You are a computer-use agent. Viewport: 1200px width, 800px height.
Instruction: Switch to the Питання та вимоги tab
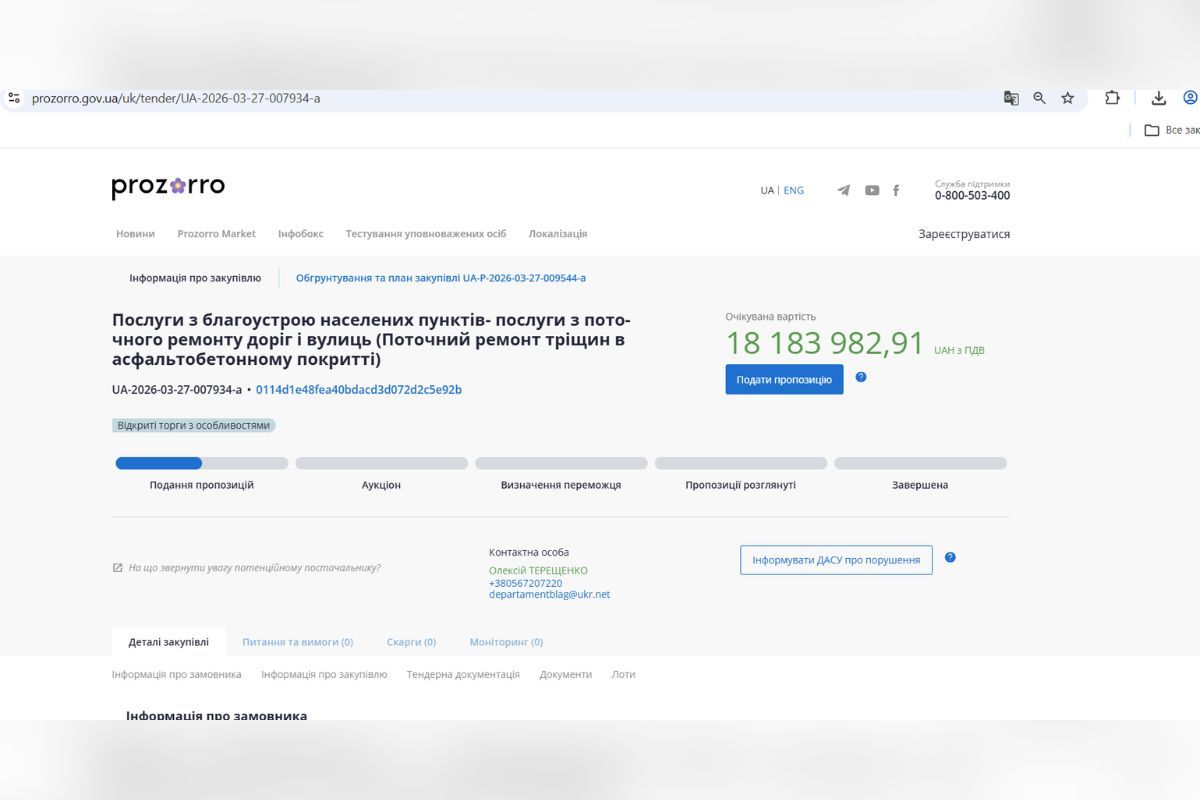point(296,642)
